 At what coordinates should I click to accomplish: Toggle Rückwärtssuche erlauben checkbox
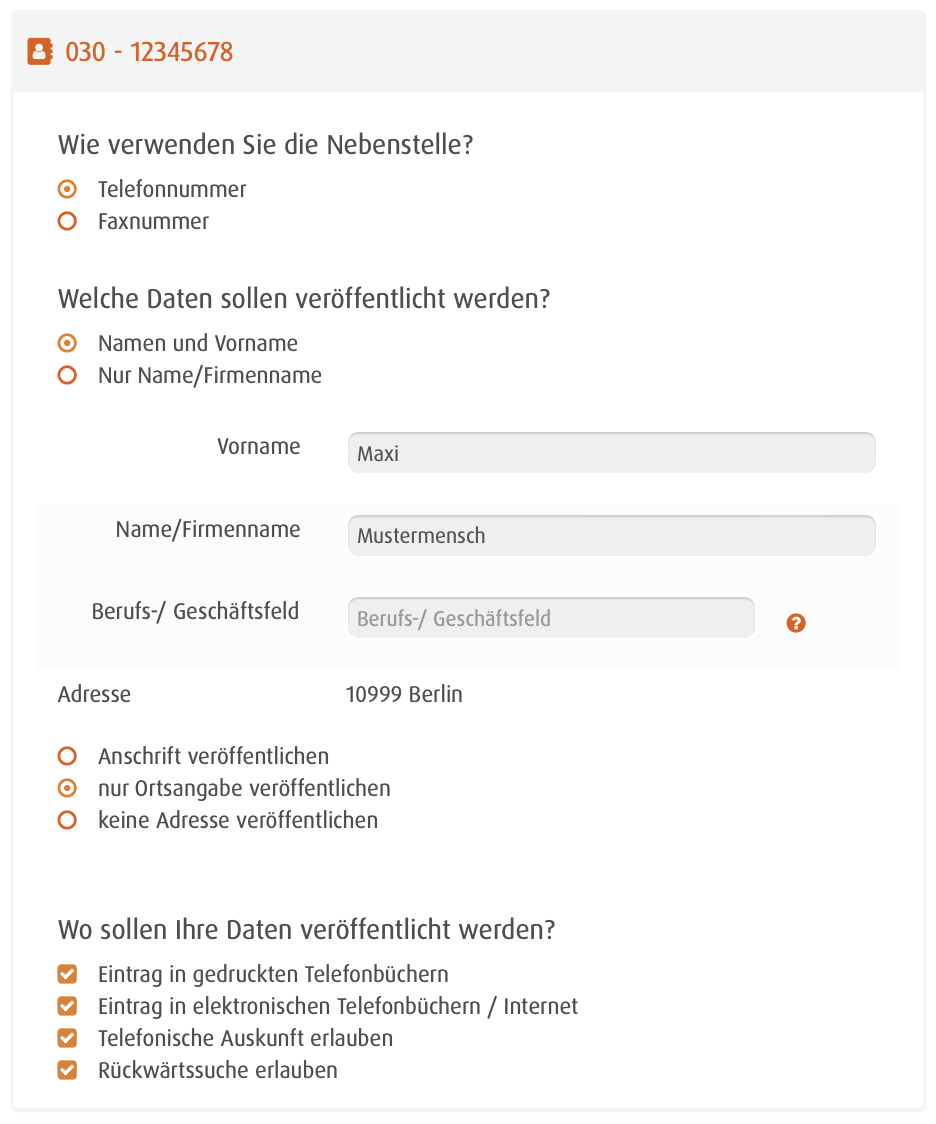67,1070
